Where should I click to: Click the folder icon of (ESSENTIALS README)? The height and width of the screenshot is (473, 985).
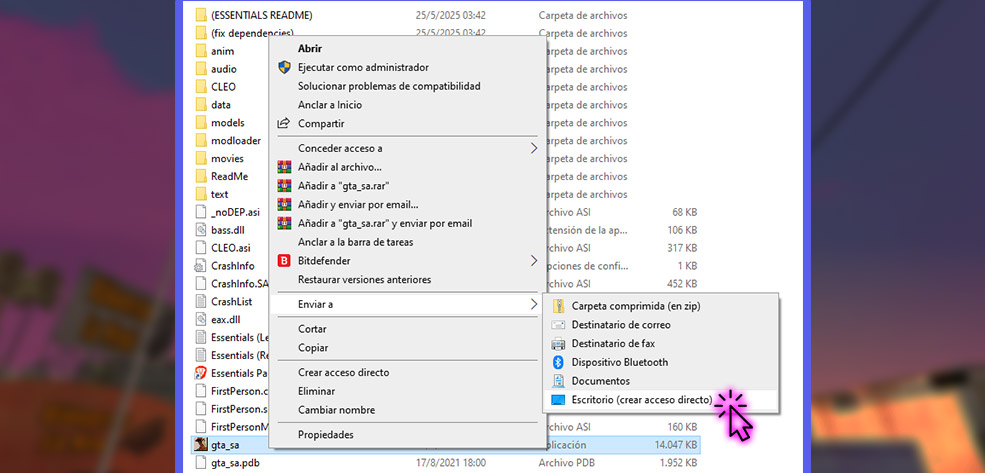(x=200, y=15)
